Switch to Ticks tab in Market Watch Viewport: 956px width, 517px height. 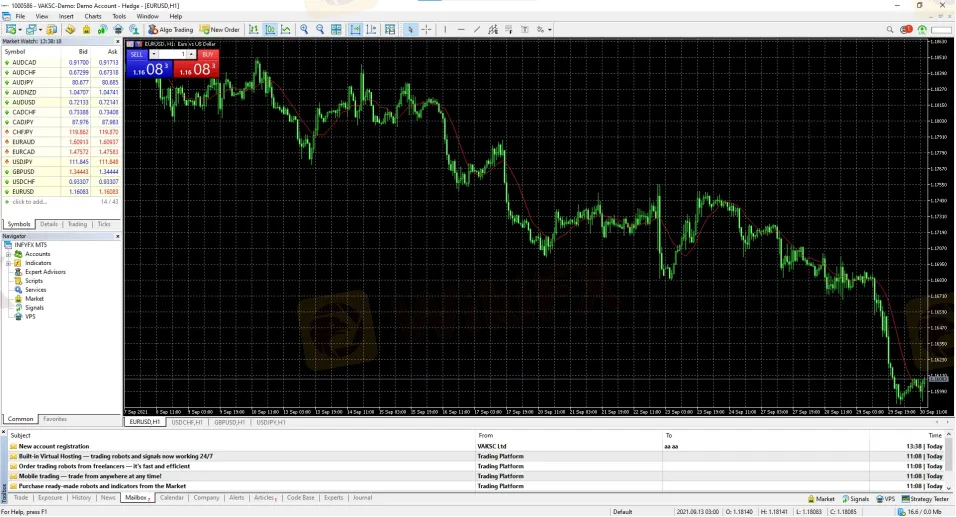tap(104, 224)
